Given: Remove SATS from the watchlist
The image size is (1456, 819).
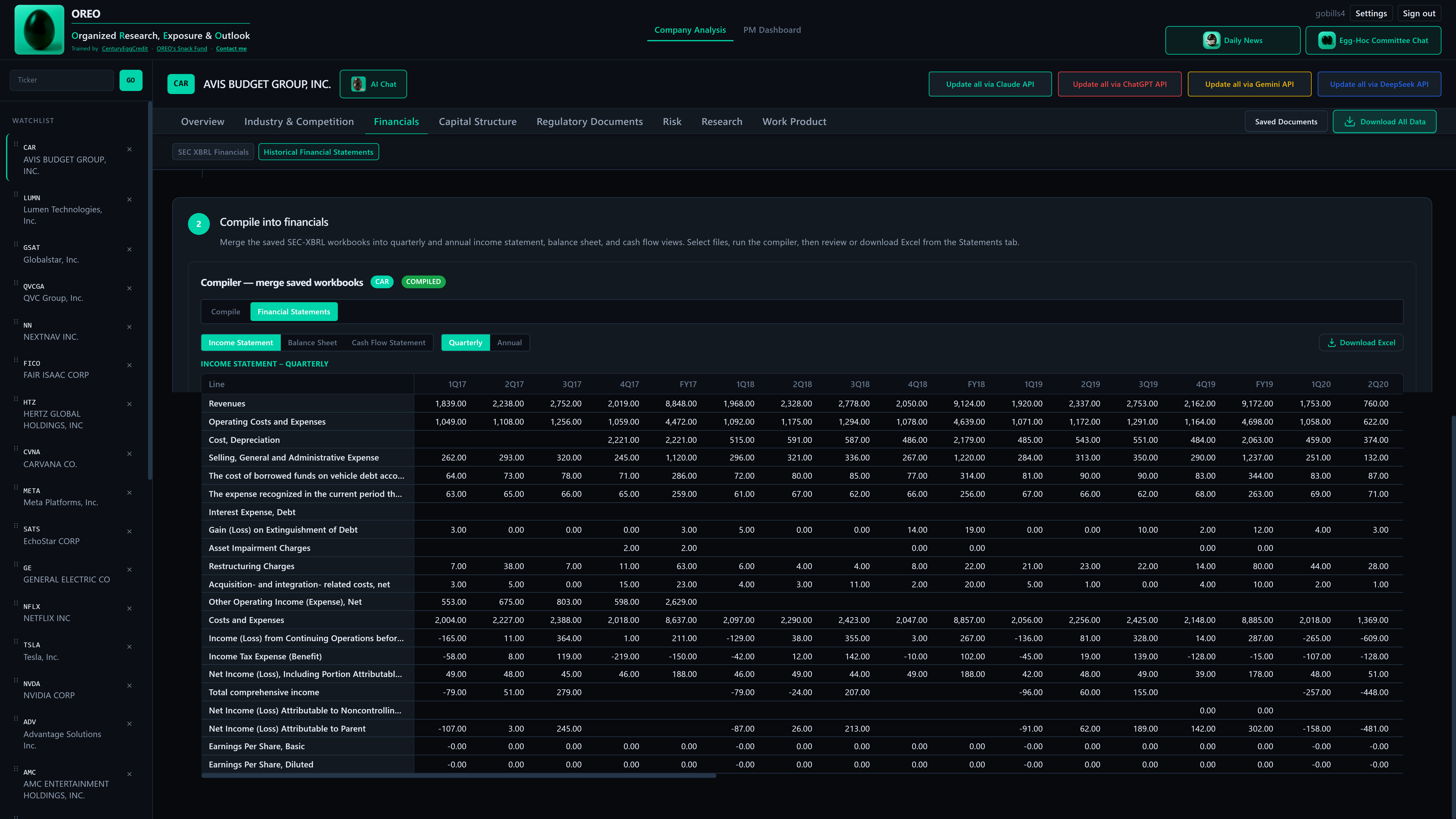Looking at the screenshot, I should pyautogui.click(x=129, y=531).
